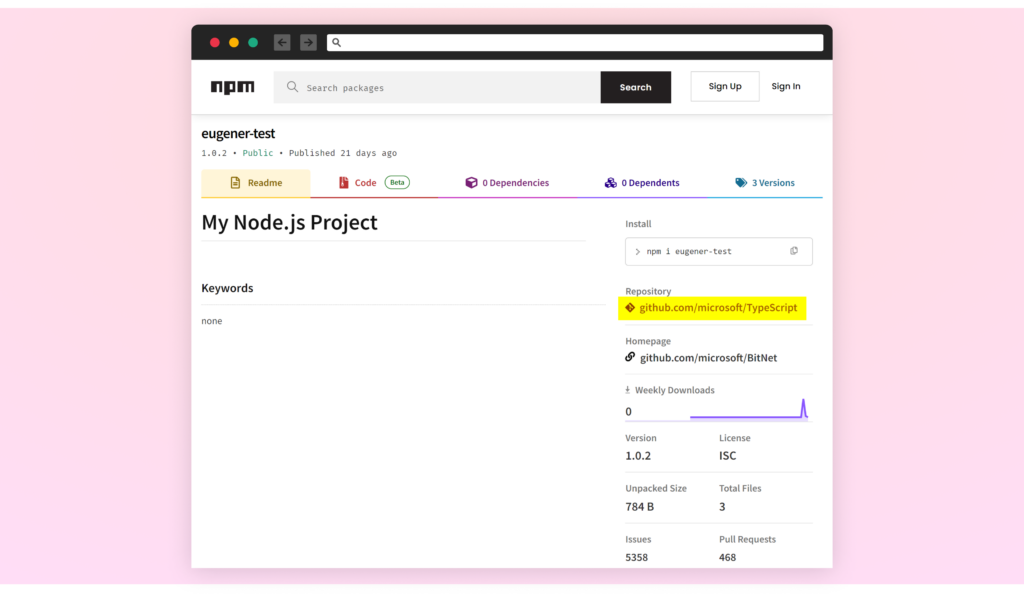Click the Code tab file icon
The height and width of the screenshot is (597, 1024).
344,183
